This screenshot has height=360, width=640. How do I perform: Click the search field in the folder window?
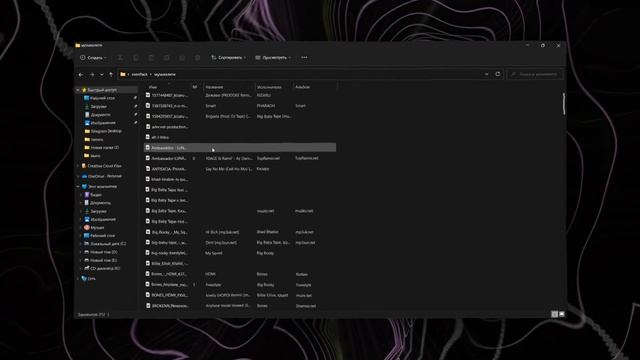(x=535, y=74)
